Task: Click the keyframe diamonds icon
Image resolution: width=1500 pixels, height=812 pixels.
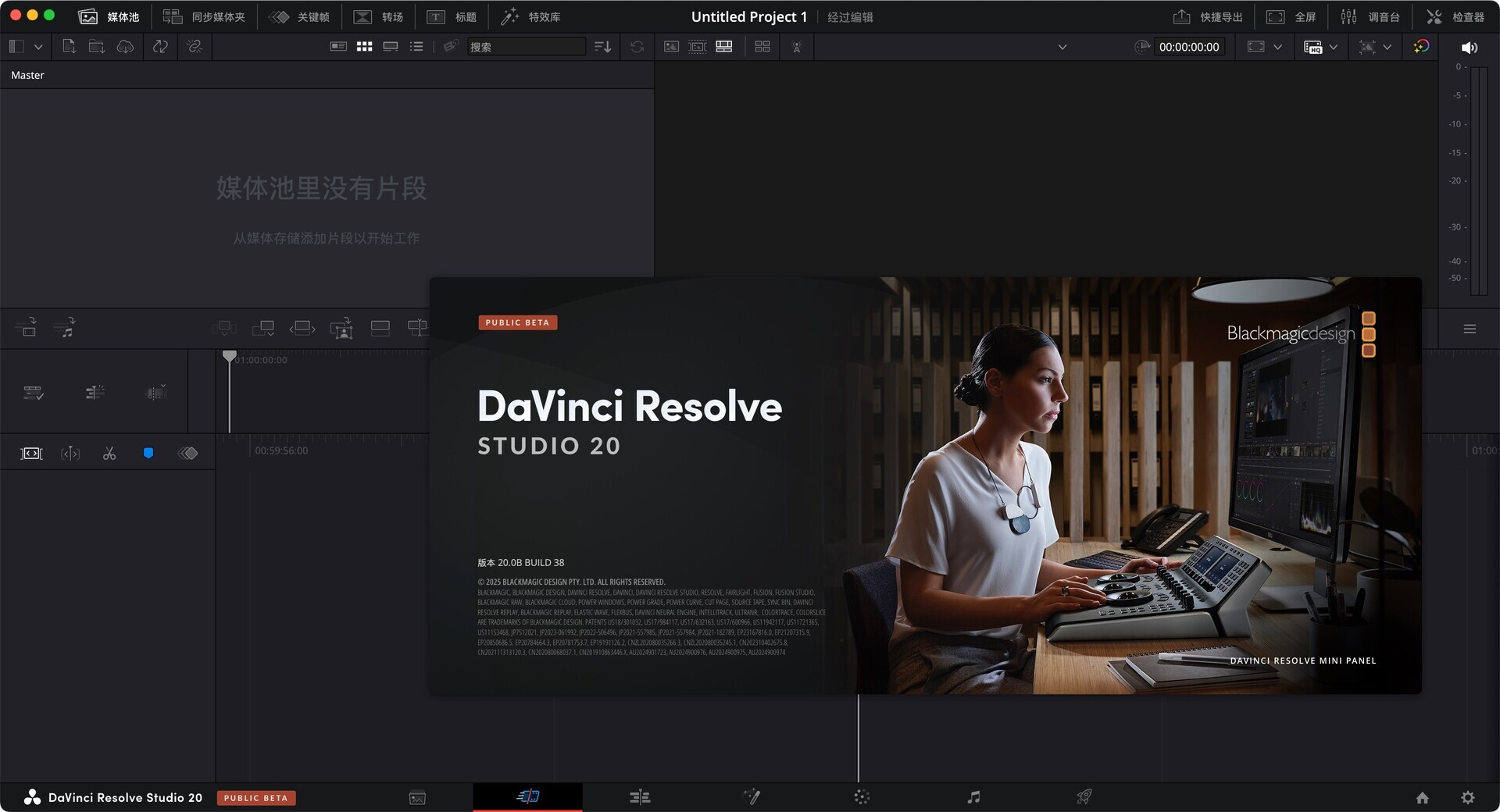Action: (x=188, y=454)
